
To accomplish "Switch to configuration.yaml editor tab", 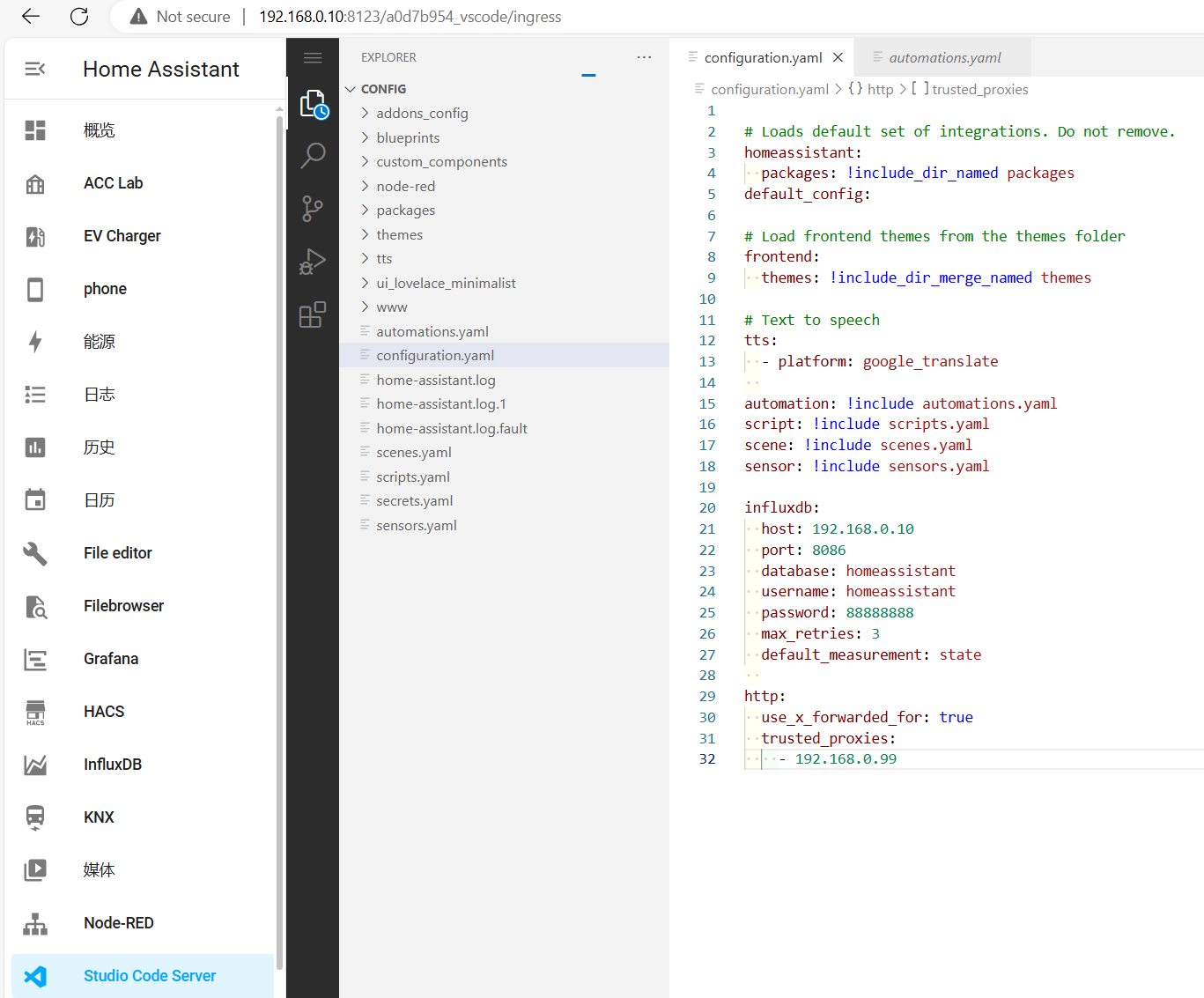I will click(x=763, y=57).
